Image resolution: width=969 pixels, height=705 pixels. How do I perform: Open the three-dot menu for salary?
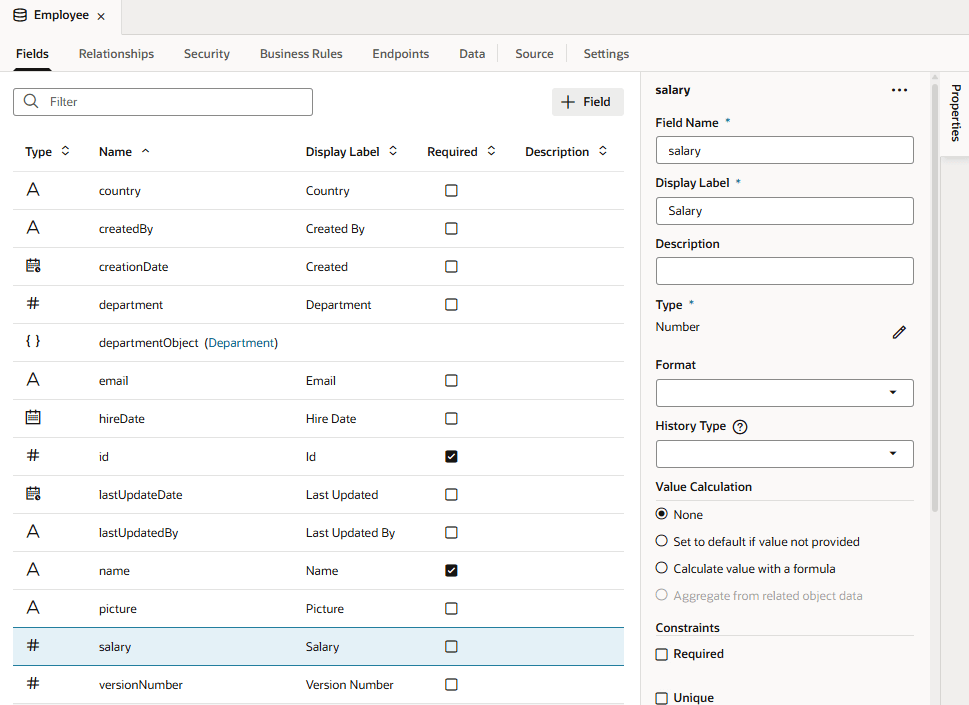[899, 90]
